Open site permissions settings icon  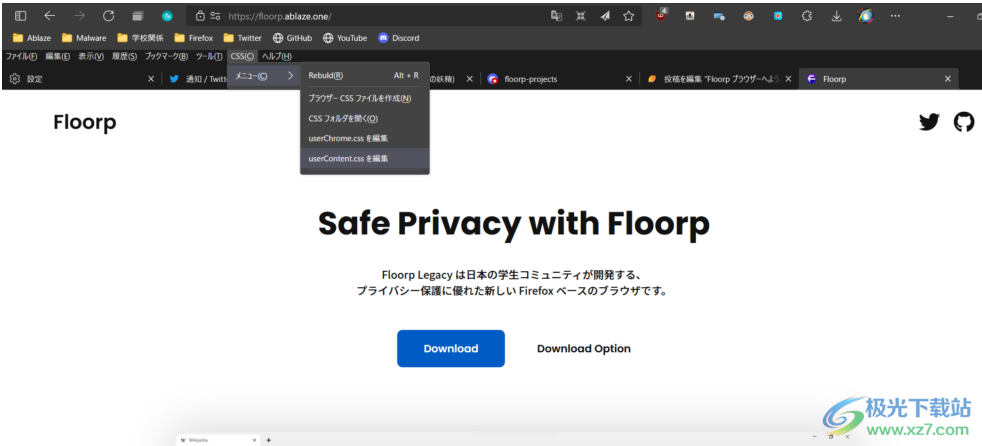coord(215,16)
